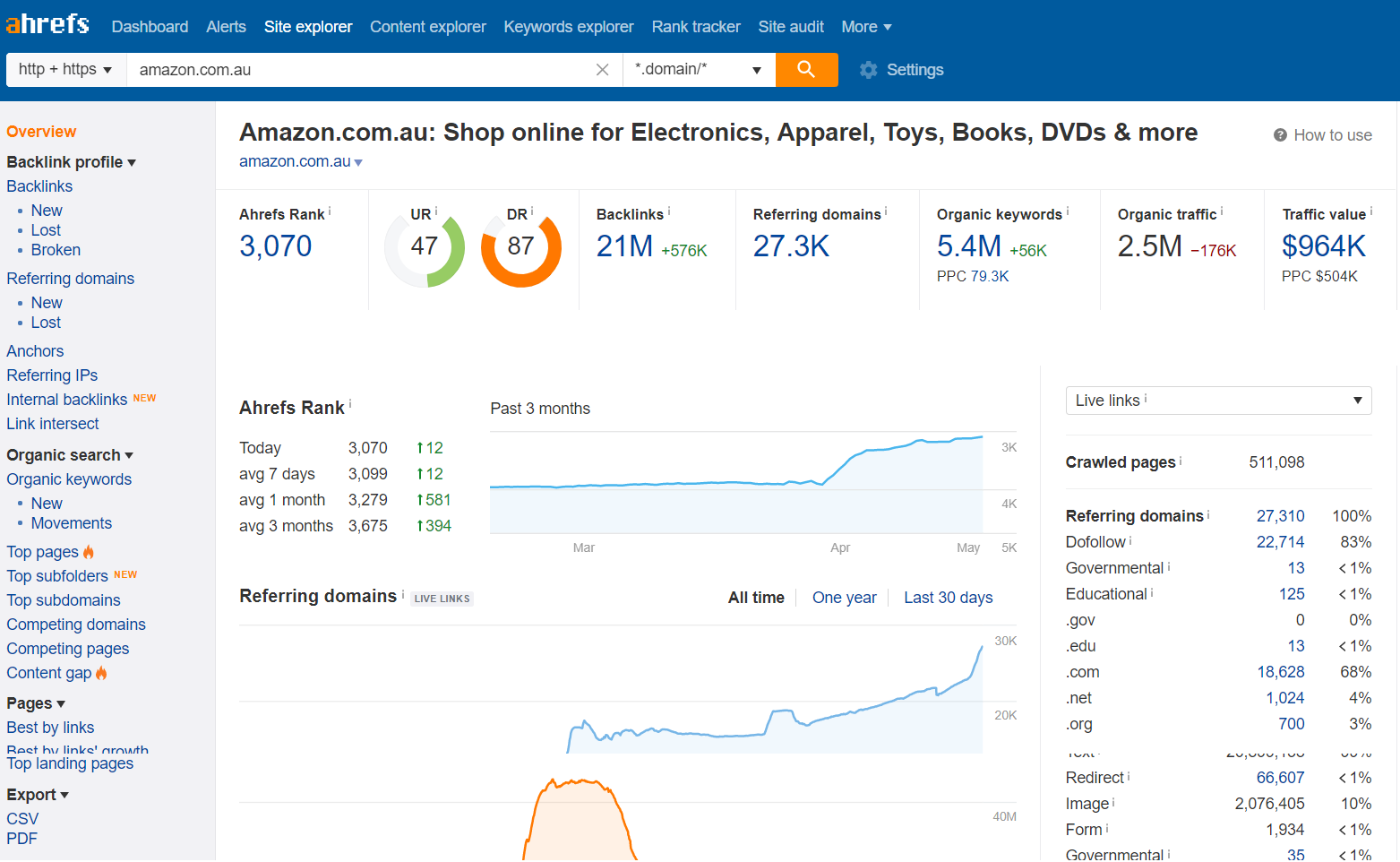
Task: Expand the *.domain/* mode dropdown
Action: [x=698, y=70]
